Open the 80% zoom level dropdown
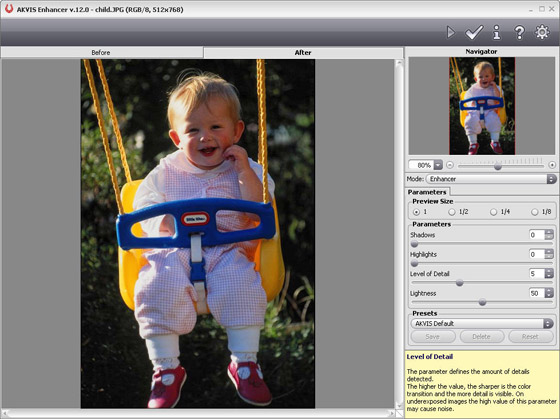The width and height of the screenshot is (560, 419). point(438,165)
